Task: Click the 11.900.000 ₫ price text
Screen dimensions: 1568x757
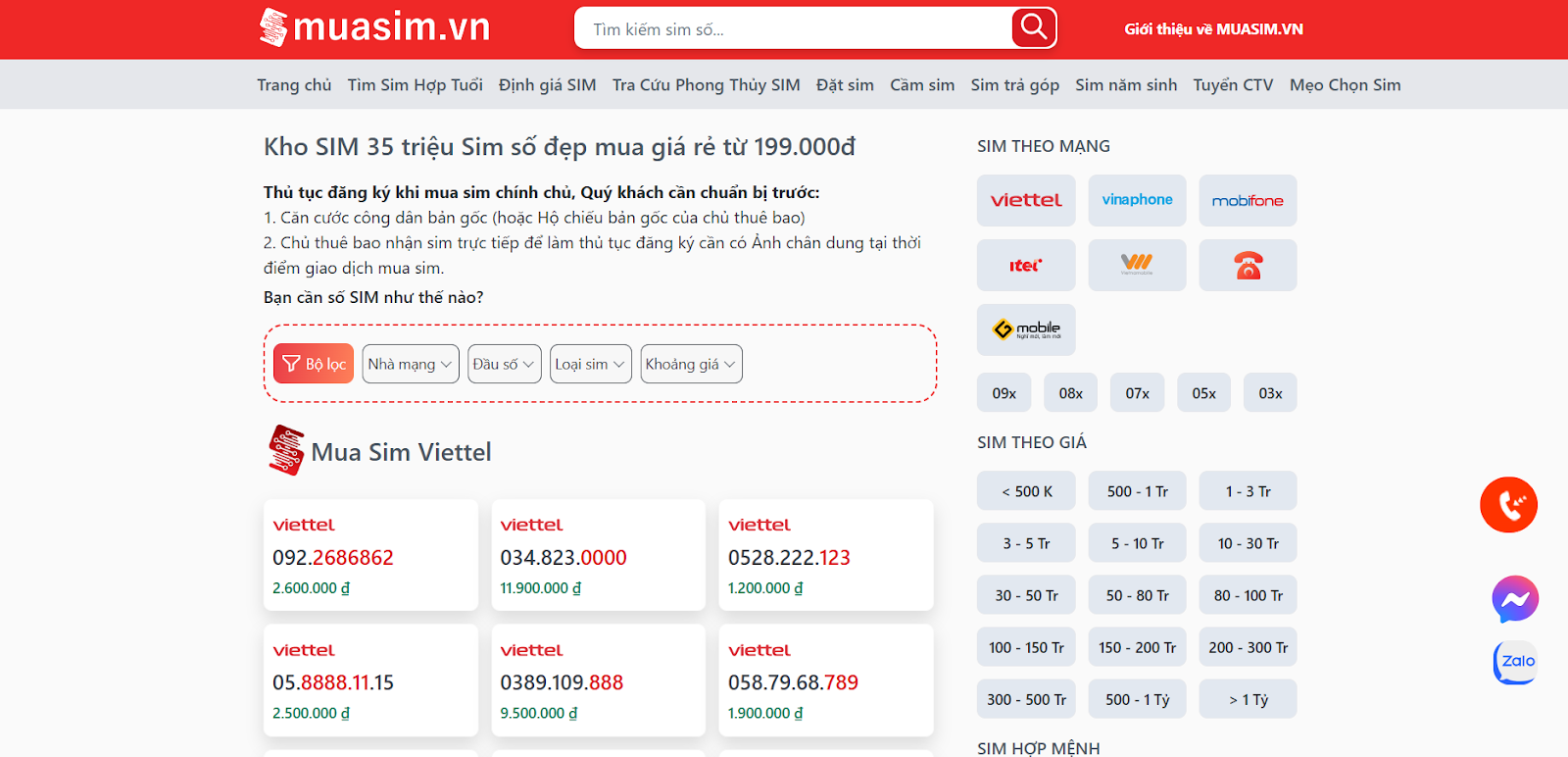Action: point(541,588)
